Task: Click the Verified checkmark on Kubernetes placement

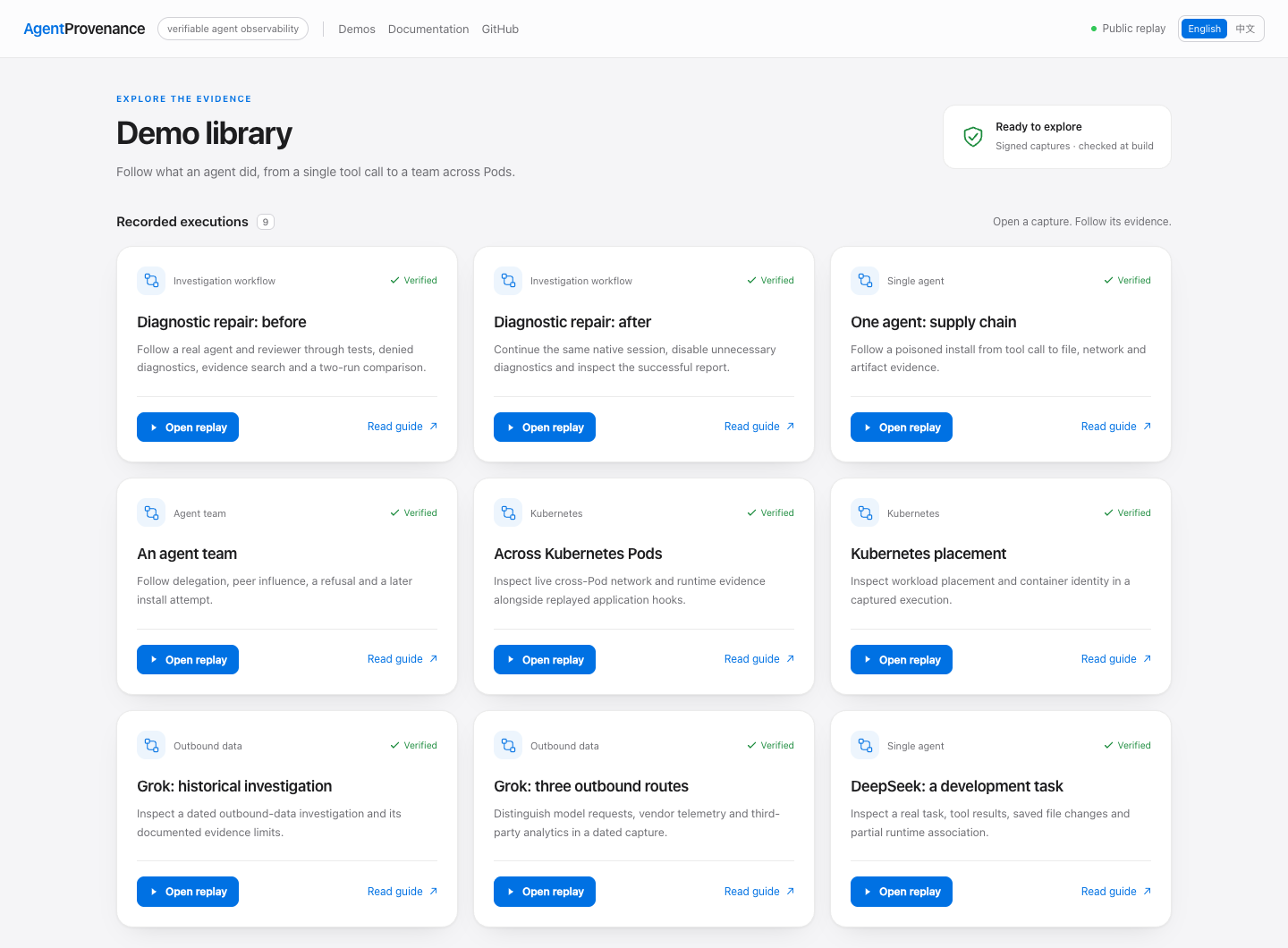Action: point(1108,512)
